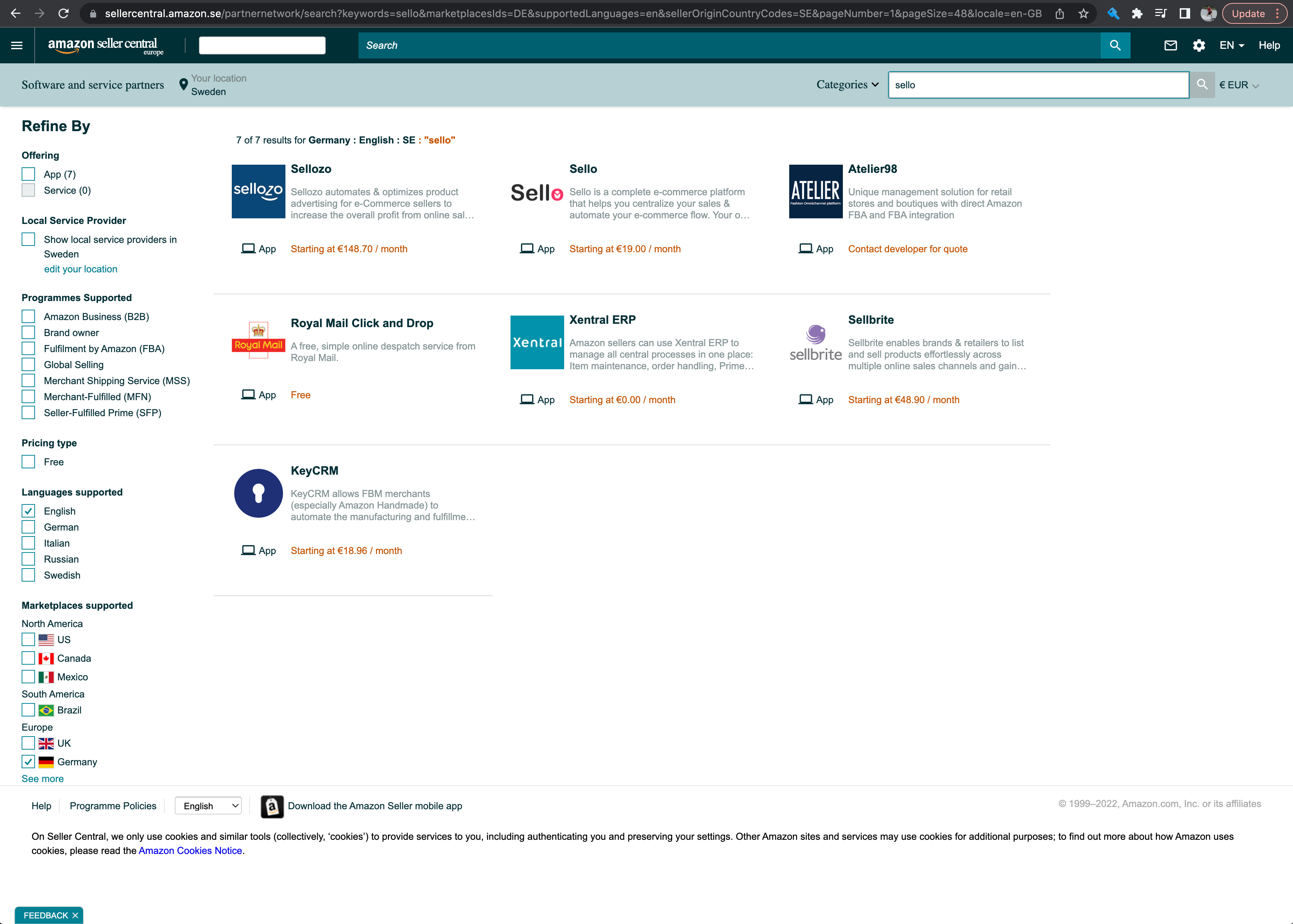Uncheck the English language filter
Viewport: 1293px width, 924px height.
[x=28, y=511]
